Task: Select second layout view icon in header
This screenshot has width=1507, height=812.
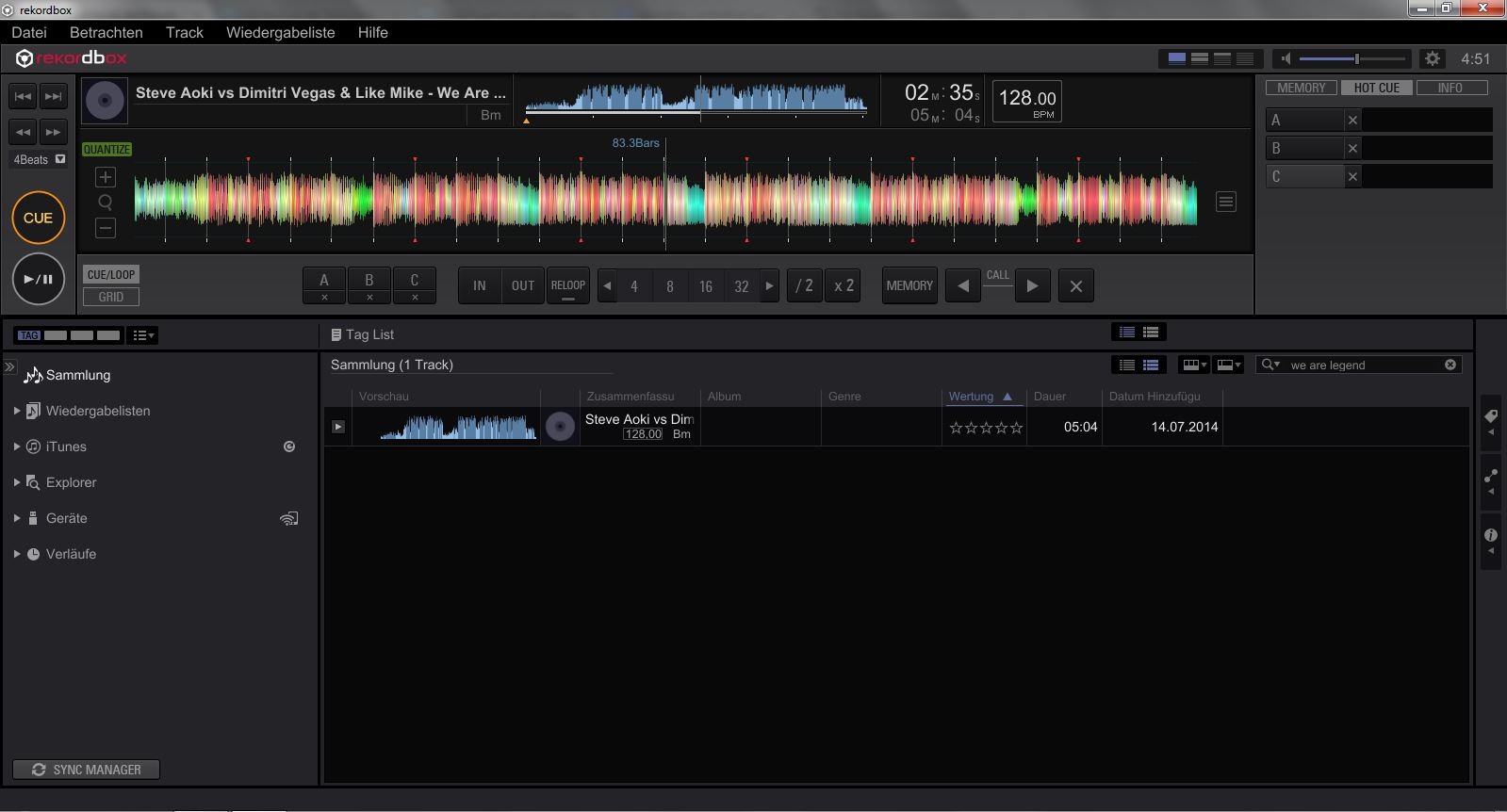Action: 1200,58
